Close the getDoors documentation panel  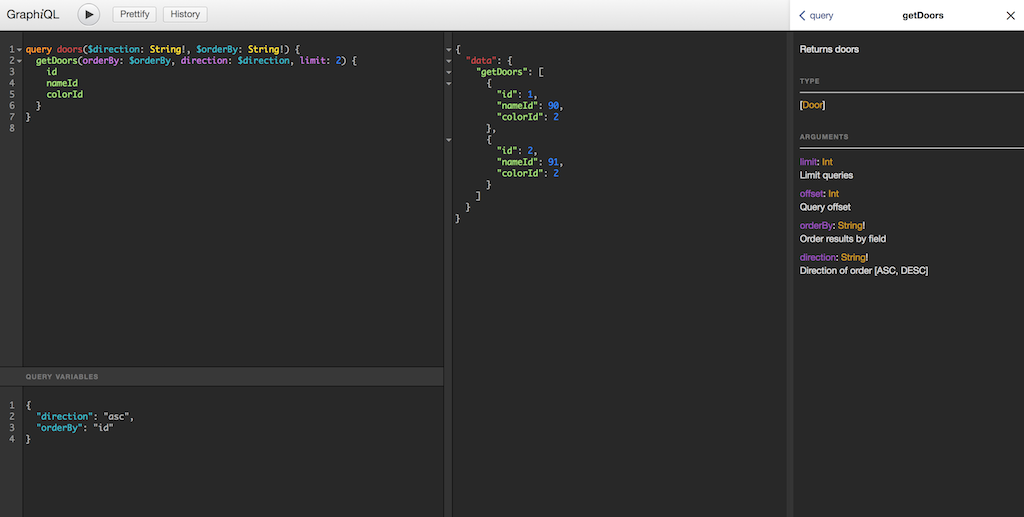pos(1010,16)
